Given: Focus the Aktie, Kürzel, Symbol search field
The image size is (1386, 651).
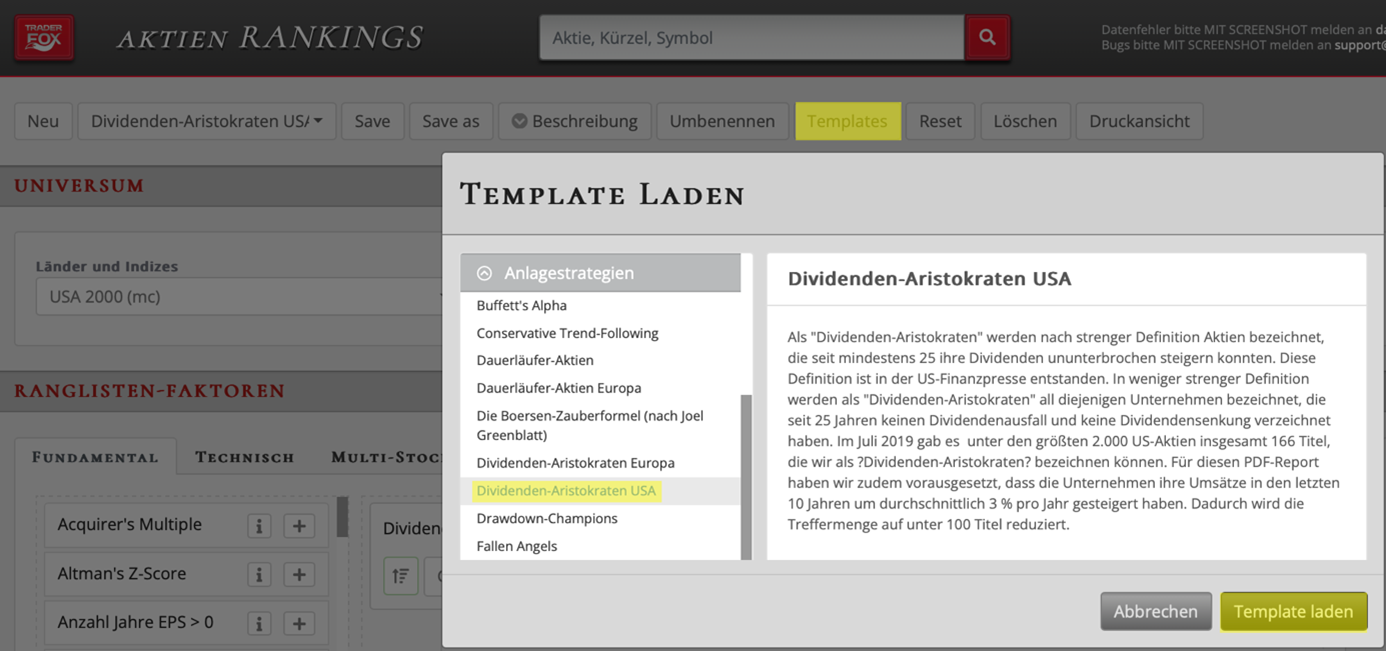Looking at the screenshot, I should (751, 38).
